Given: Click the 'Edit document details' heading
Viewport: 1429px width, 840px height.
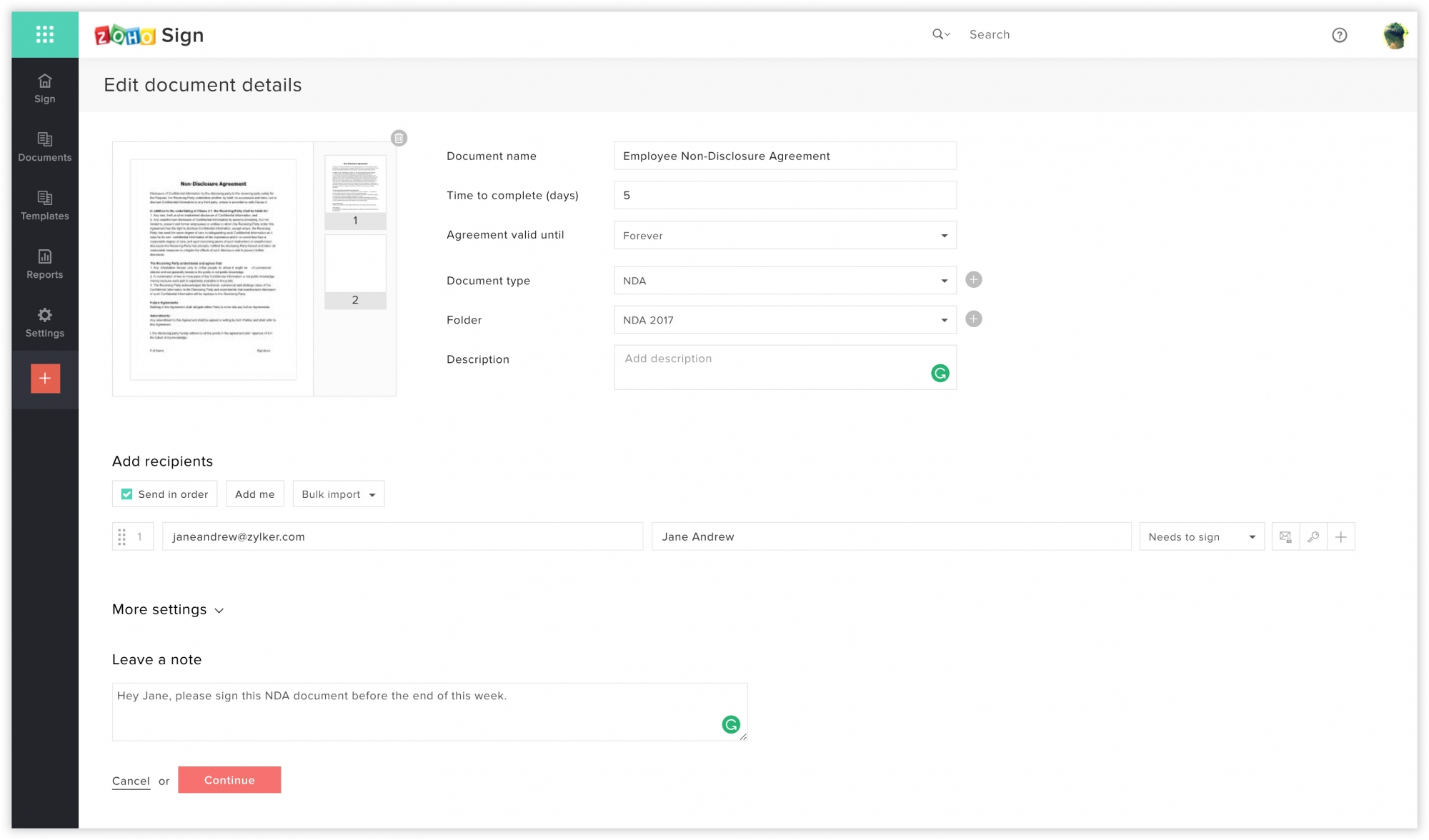Looking at the screenshot, I should click(x=203, y=85).
